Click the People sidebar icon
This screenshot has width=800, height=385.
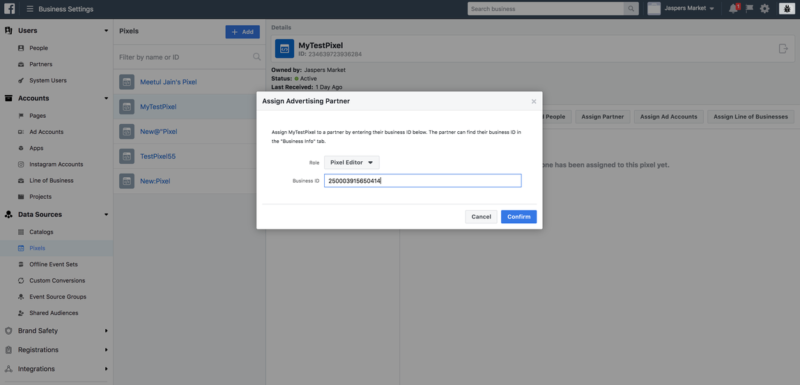point(21,48)
